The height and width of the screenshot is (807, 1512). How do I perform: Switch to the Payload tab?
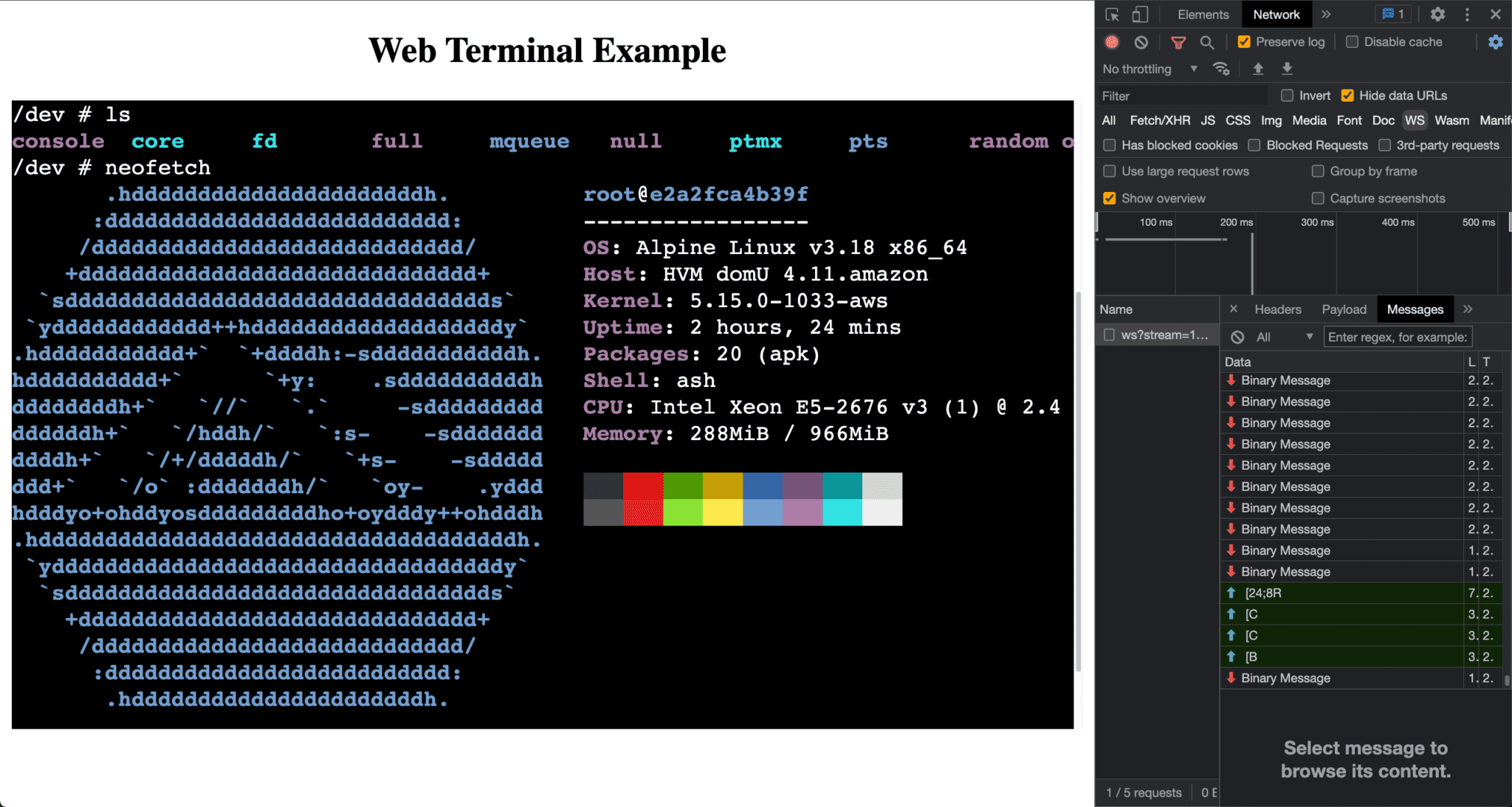(1344, 309)
